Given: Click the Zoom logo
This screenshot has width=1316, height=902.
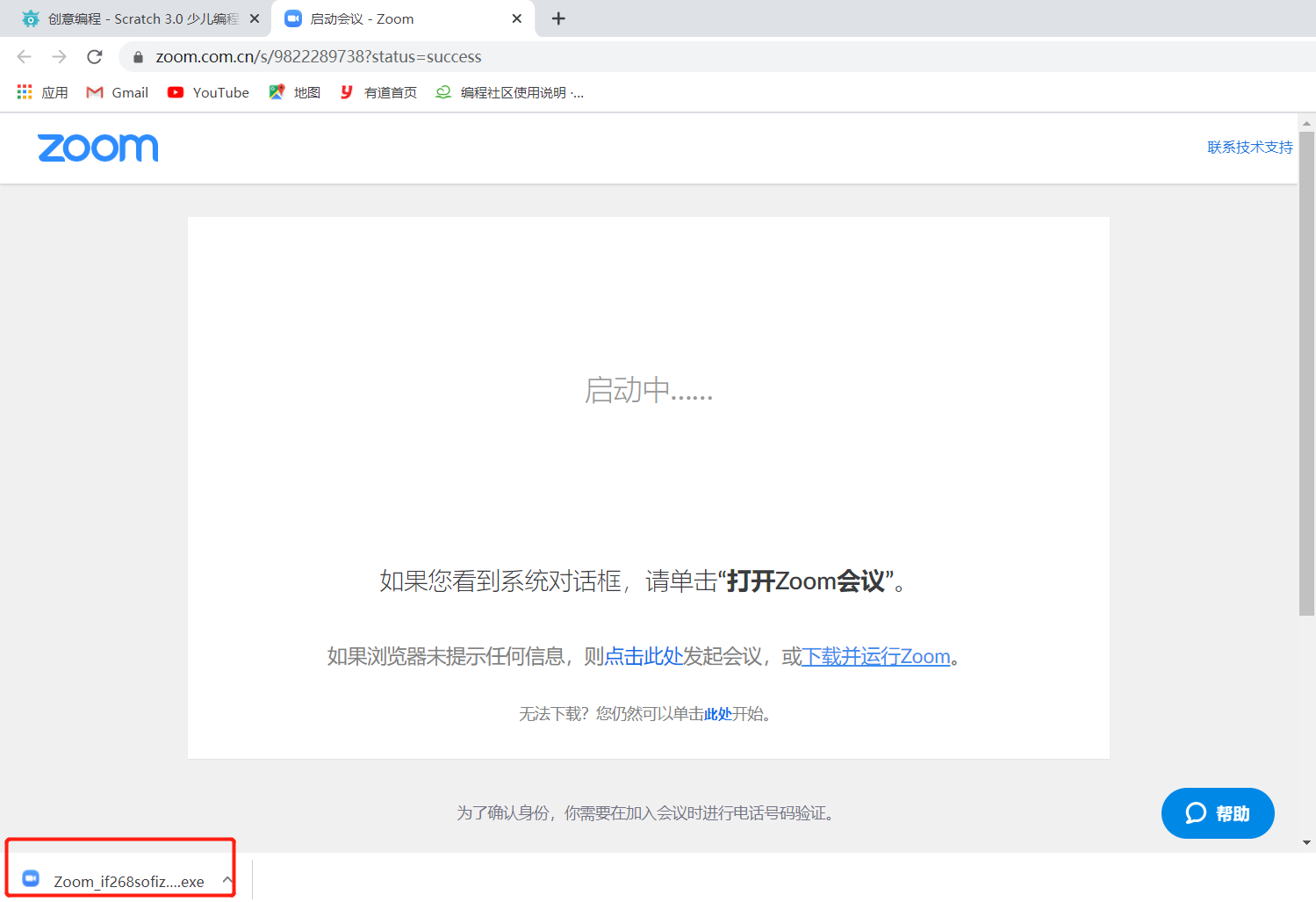Looking at the screenshot, I should click(98, 148).
